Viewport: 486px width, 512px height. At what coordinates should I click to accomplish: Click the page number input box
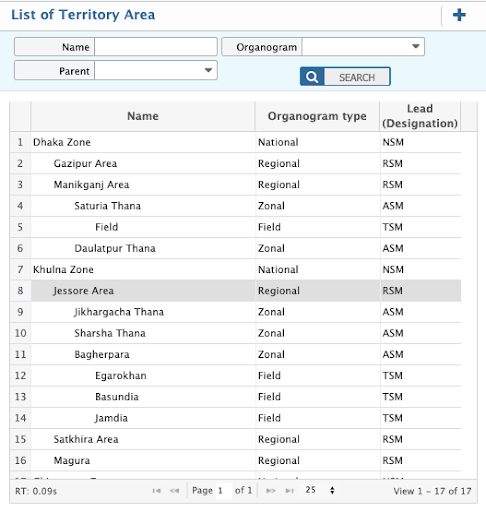(x=224, y=490)
